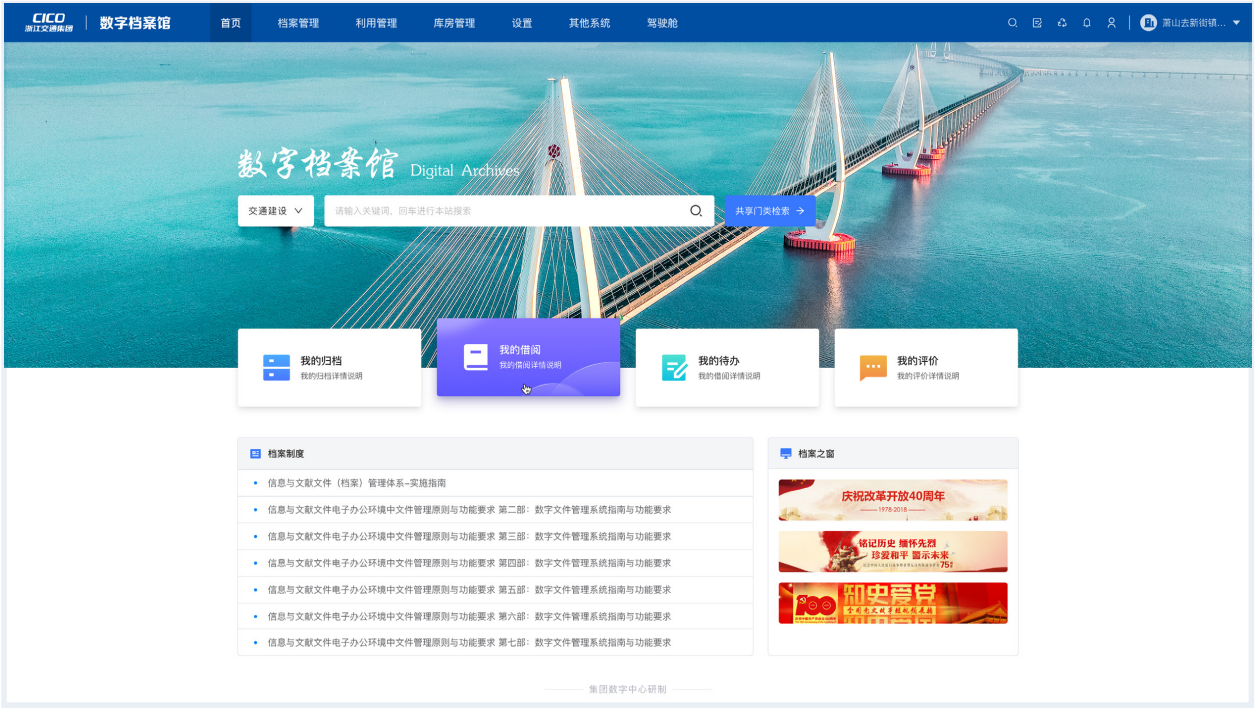Open the 库房管理 menu

[454, 23]
